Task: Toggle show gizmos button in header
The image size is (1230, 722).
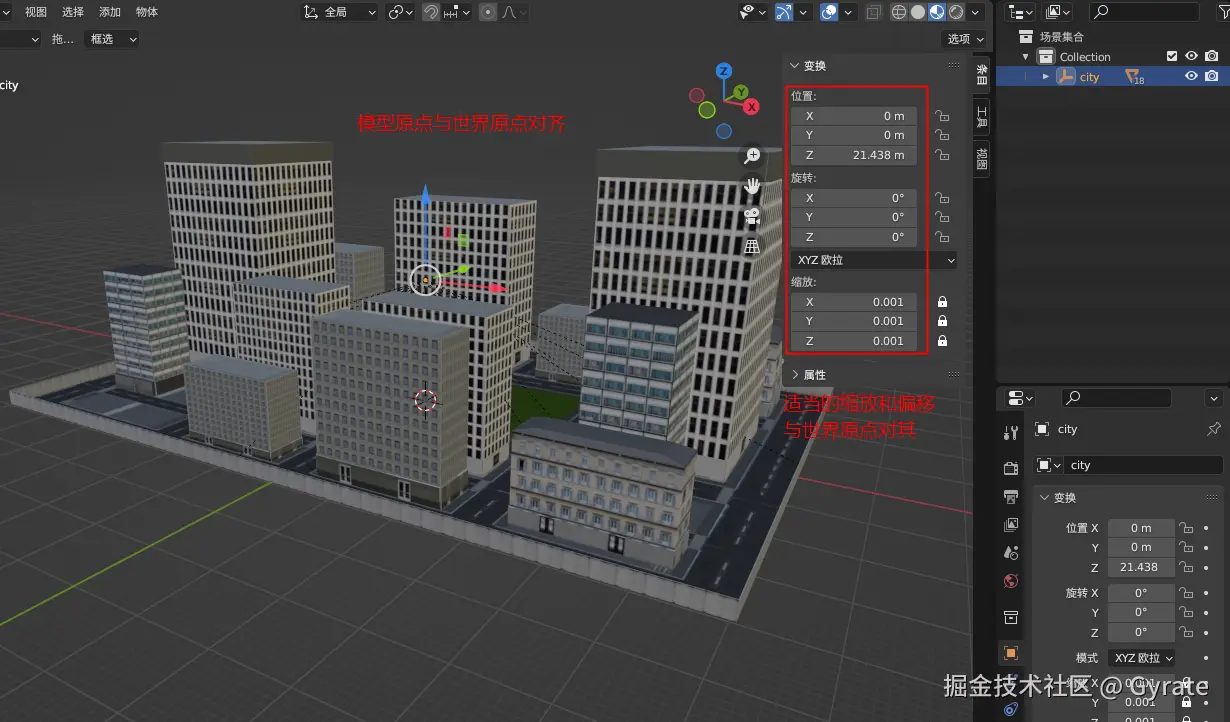Action: (x=785, y=12)
